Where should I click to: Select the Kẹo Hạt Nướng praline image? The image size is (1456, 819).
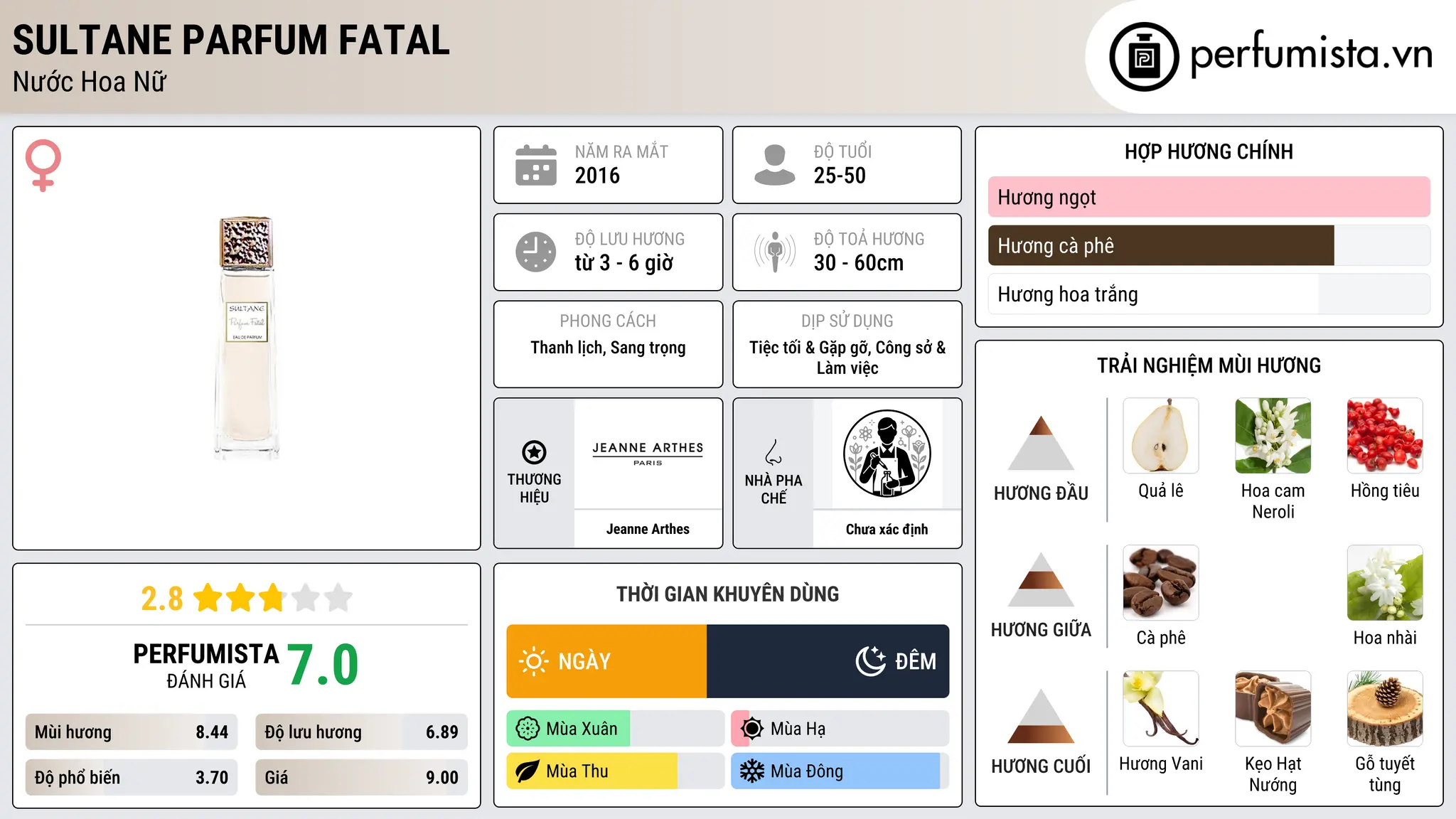tap(1273, 709)
